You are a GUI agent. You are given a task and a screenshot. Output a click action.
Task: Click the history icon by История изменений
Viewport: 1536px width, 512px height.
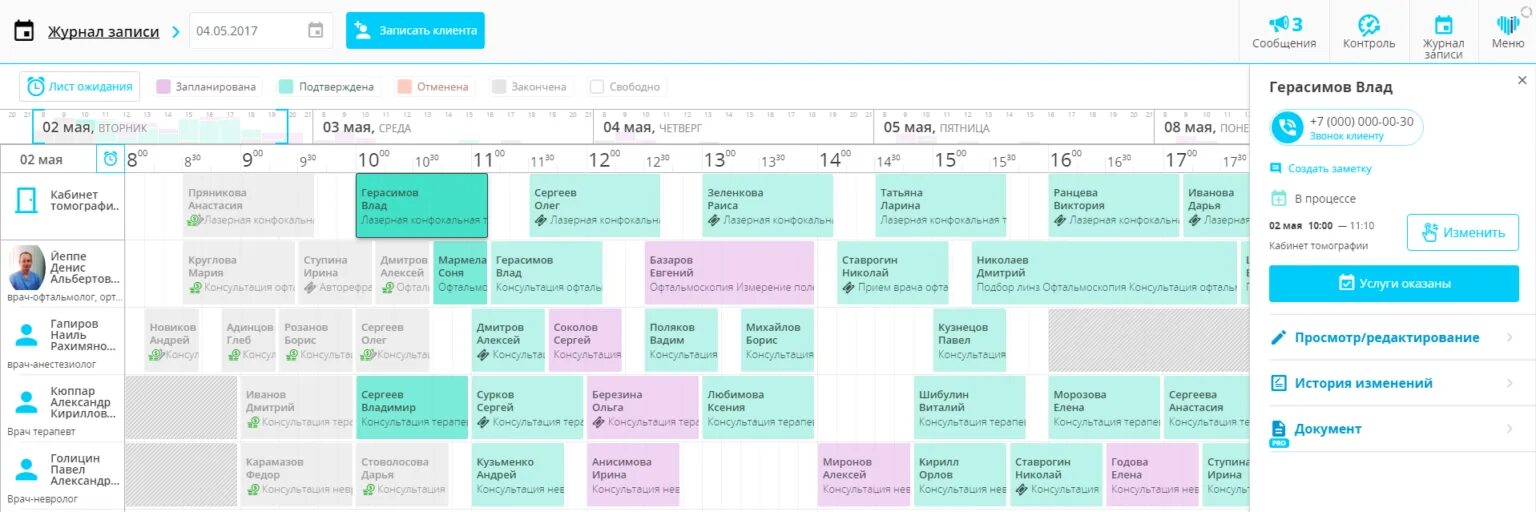coord(1277,383)
